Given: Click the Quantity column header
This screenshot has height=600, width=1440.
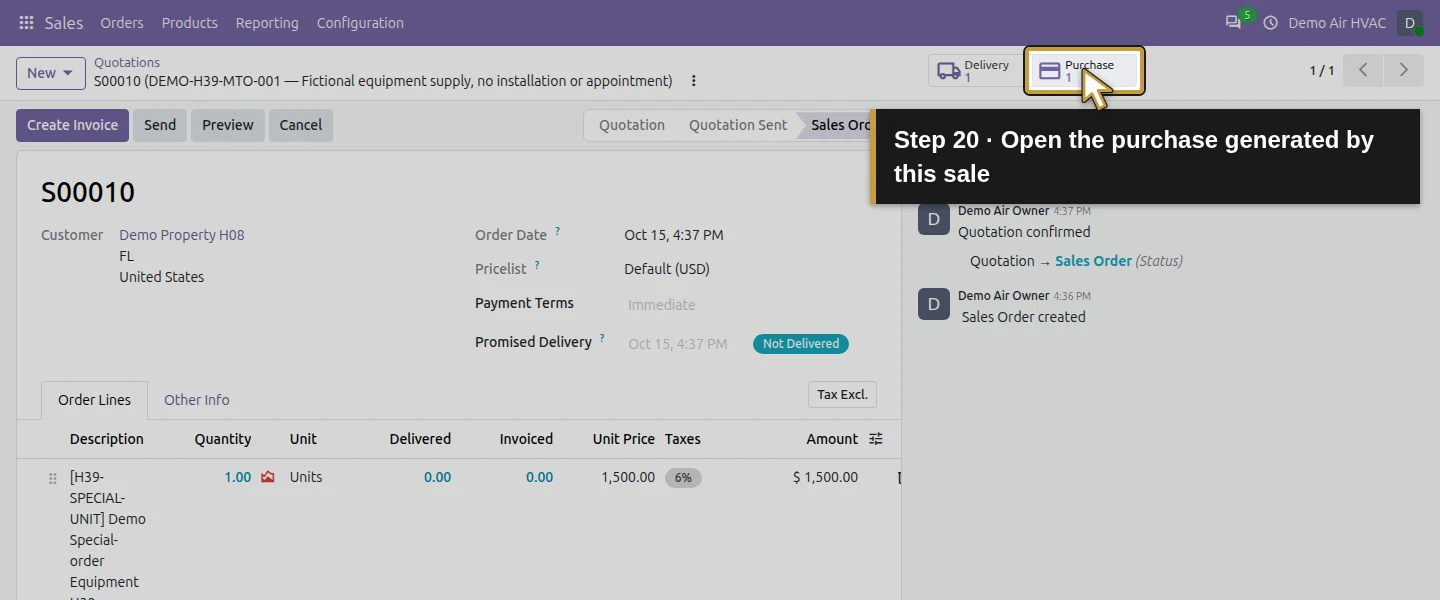Looking at the screenshot, I should click(x=223, y=439).
